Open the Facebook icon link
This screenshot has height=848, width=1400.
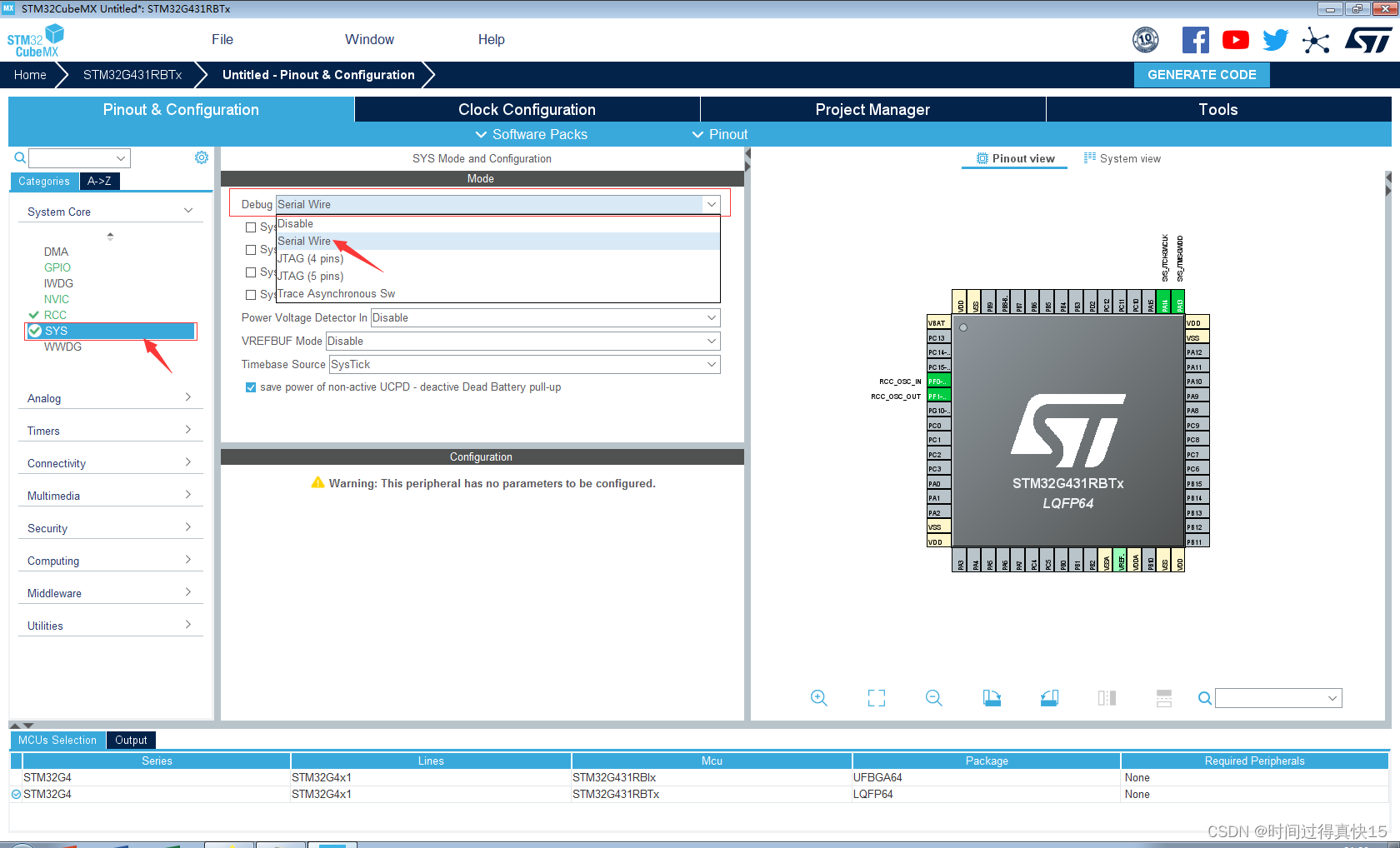[1195, 40]
